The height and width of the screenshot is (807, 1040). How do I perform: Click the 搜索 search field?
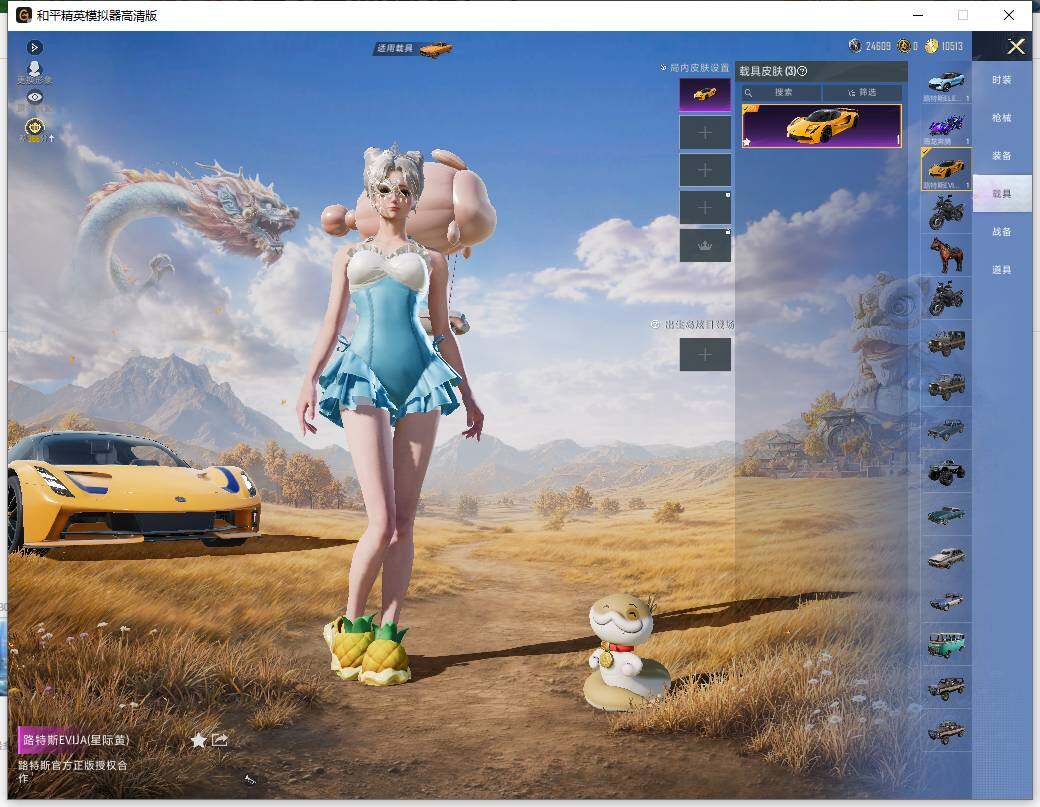point(781,92)
